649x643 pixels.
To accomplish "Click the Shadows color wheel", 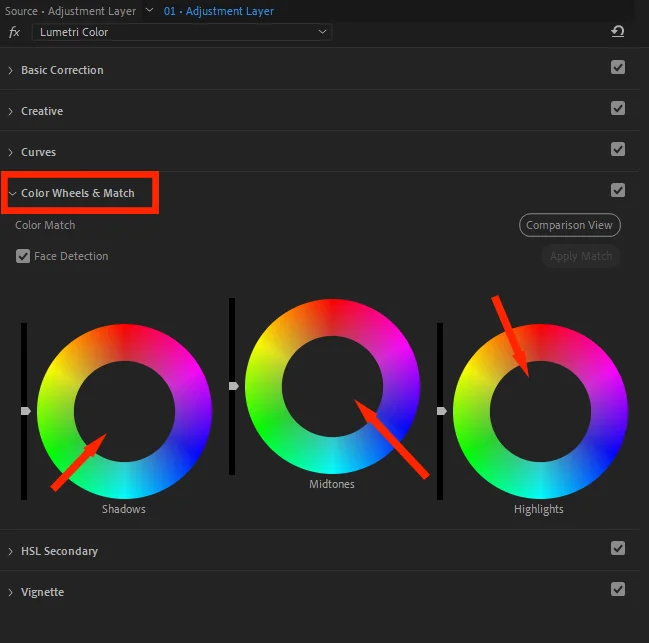I will [x=124, y=411].
